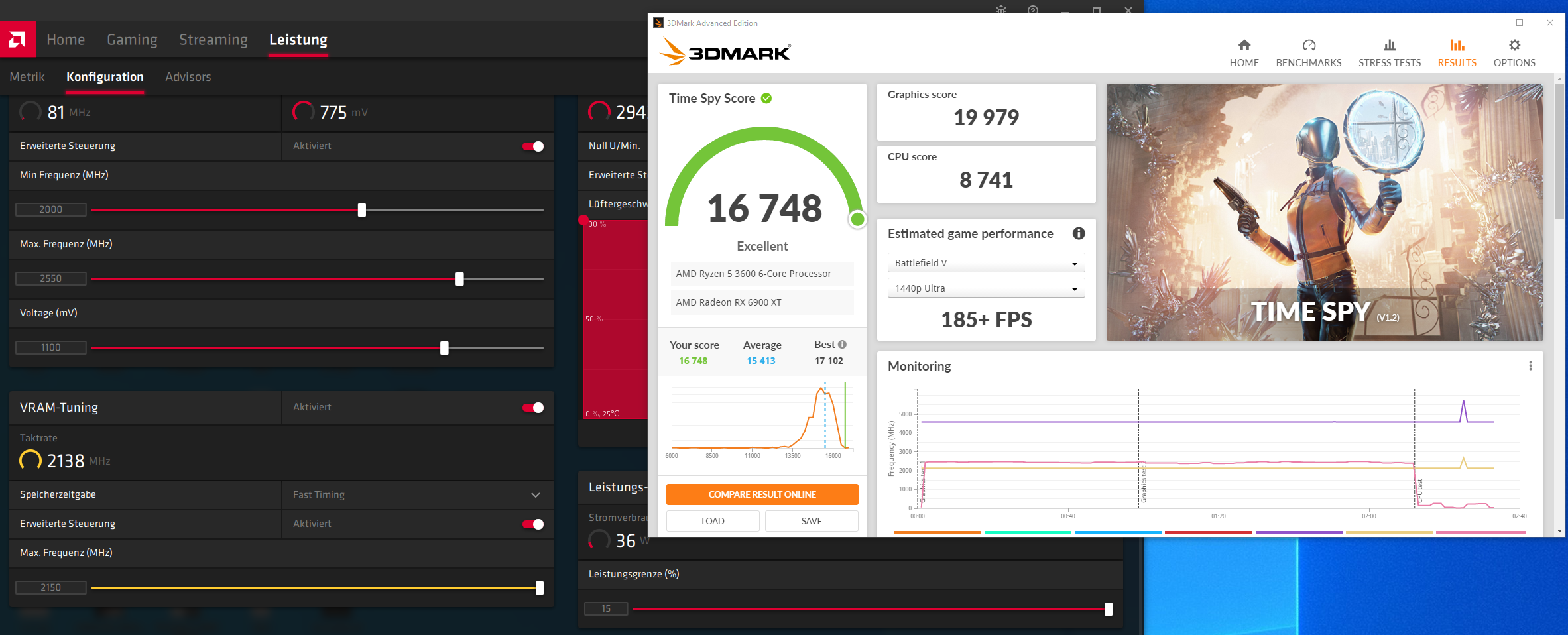Turn off the VRAM-Tuning toggle
Viewport: 1568px width, 635px height.
[x=533, y=408]
